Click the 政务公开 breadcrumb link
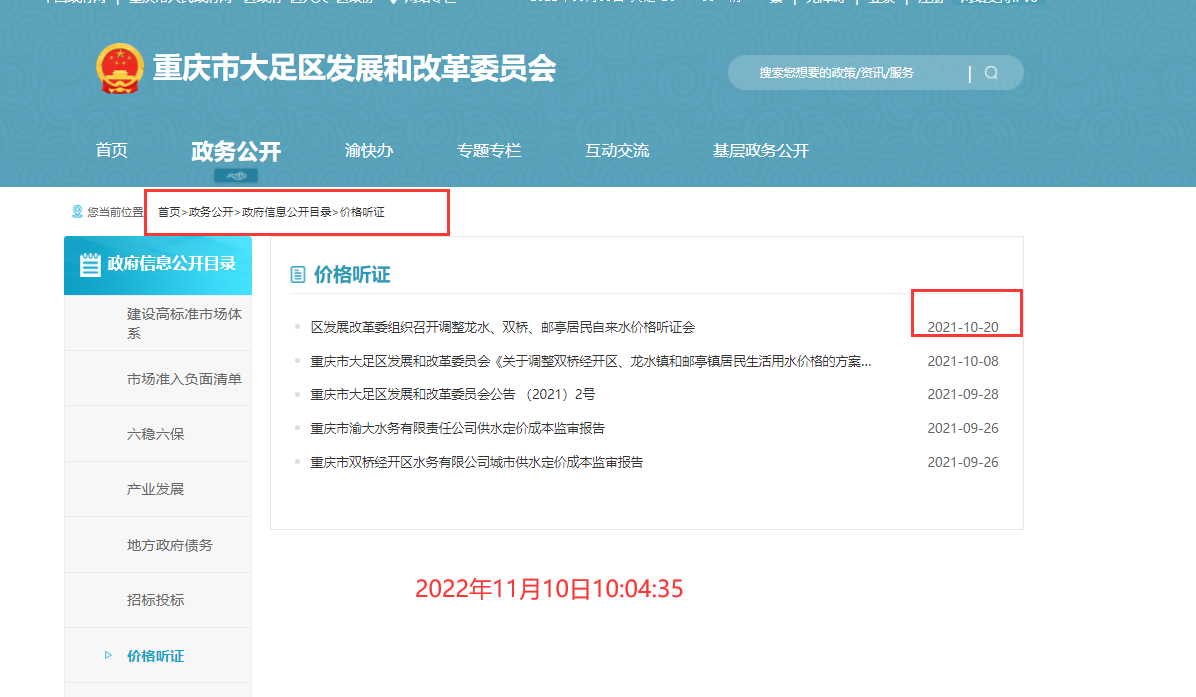The width and height of the screenshot is (1196, 697). pos(211,212)
